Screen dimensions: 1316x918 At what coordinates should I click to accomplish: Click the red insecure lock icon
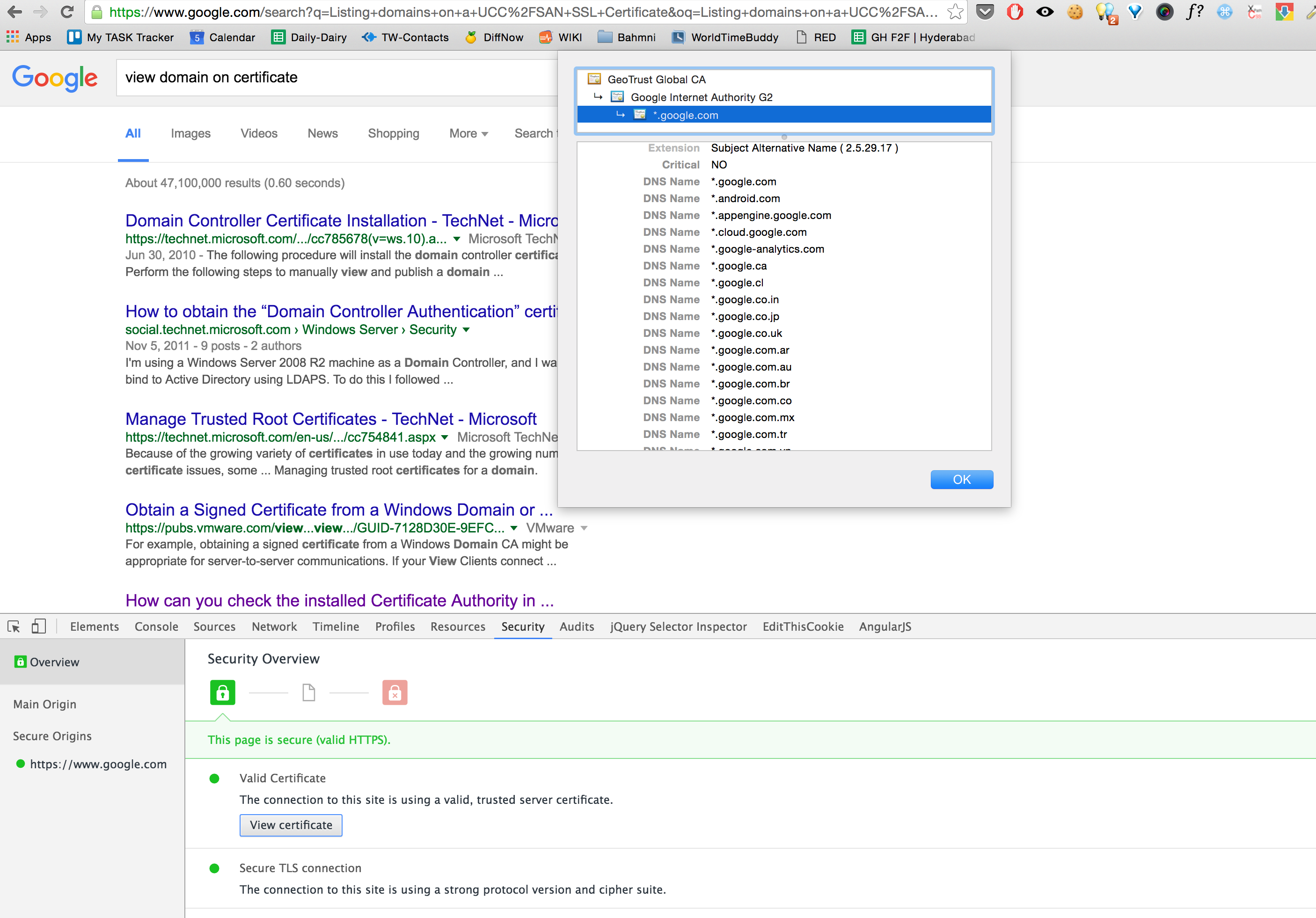coord(395,692)
